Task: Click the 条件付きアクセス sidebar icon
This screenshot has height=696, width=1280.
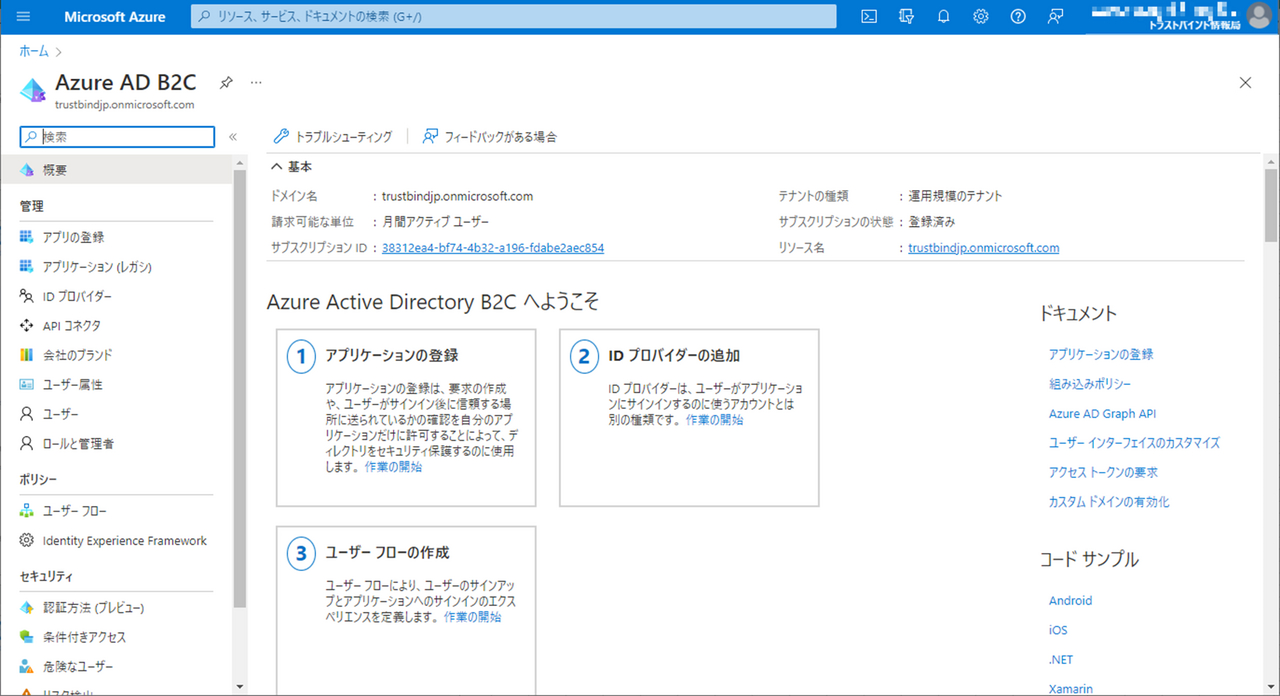Action: [27, 638]
